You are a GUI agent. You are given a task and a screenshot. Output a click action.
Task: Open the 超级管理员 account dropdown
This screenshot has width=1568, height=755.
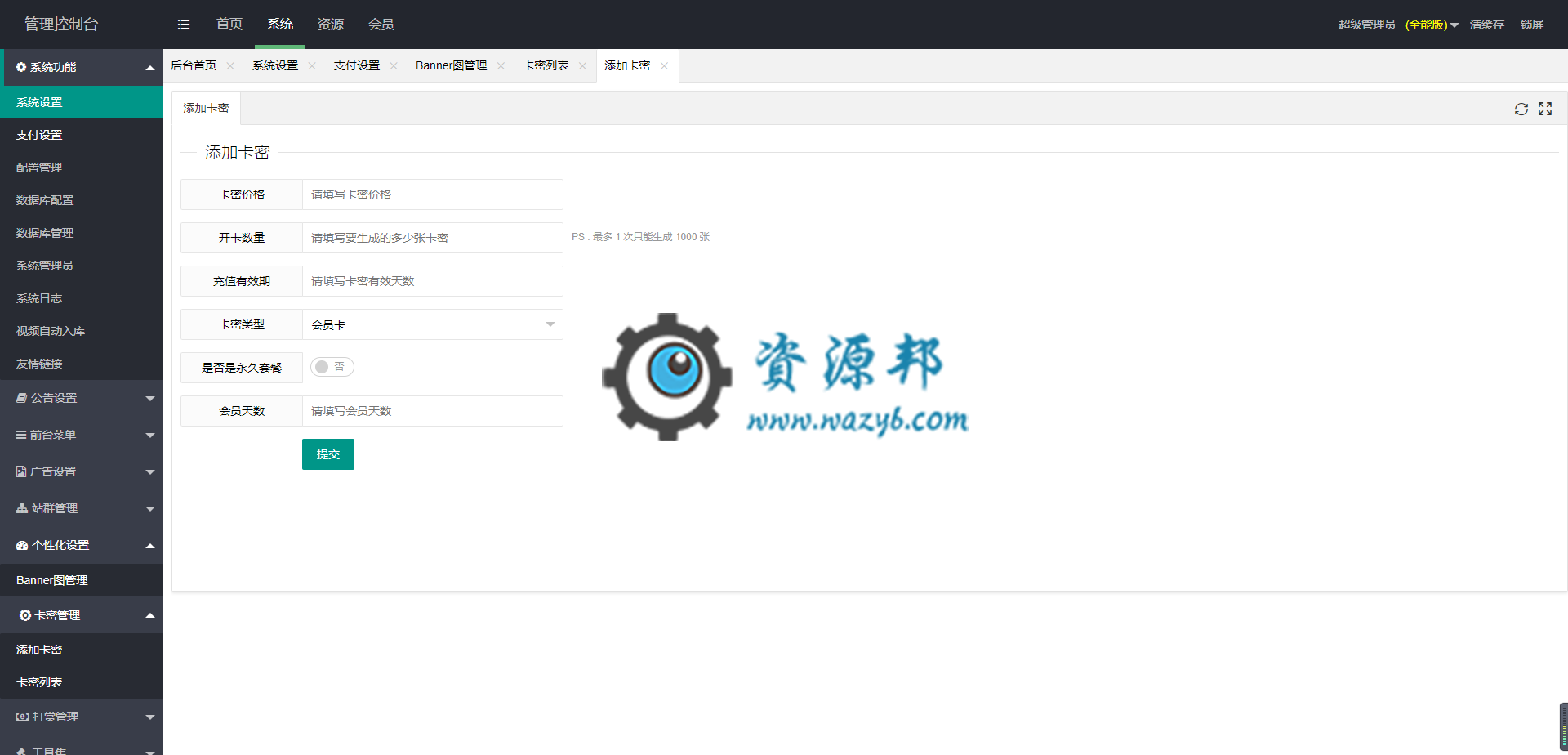(1398, 25)
